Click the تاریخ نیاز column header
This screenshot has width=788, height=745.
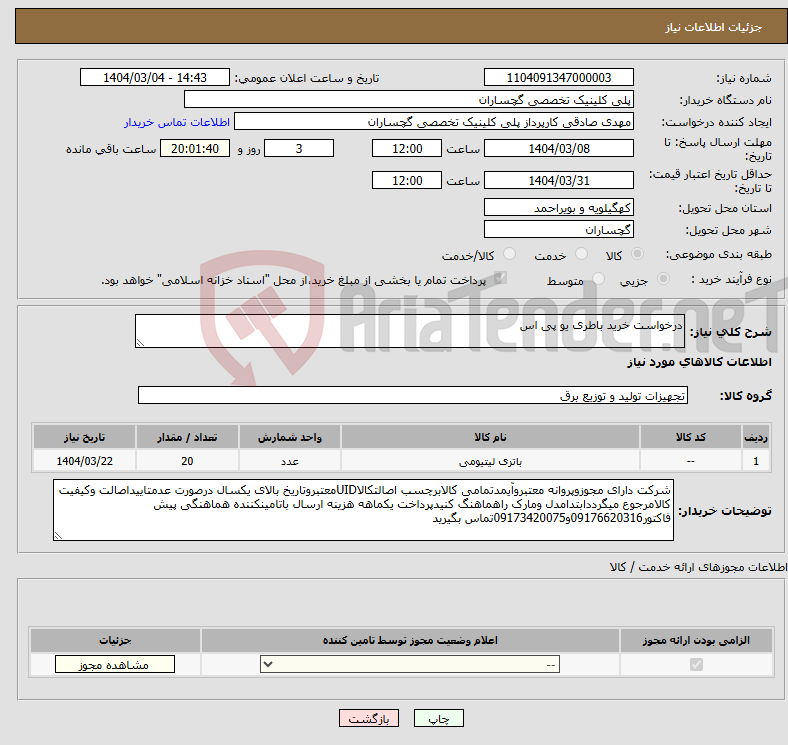click(x=84, y=437)
